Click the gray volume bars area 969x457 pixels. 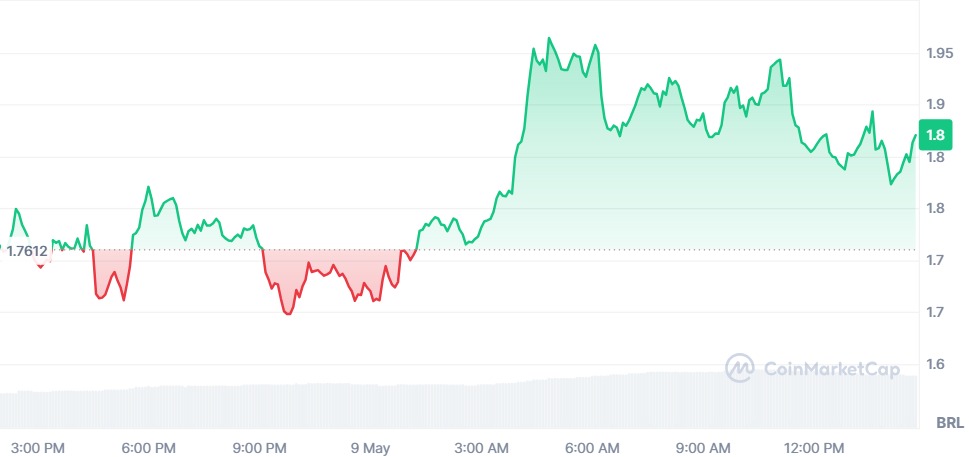(459, 401)
